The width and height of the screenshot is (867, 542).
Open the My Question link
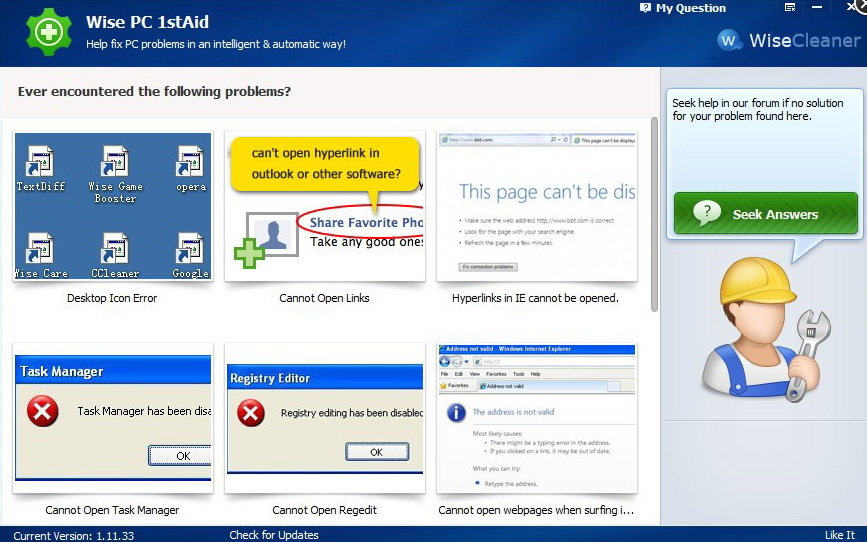point(683,8)
